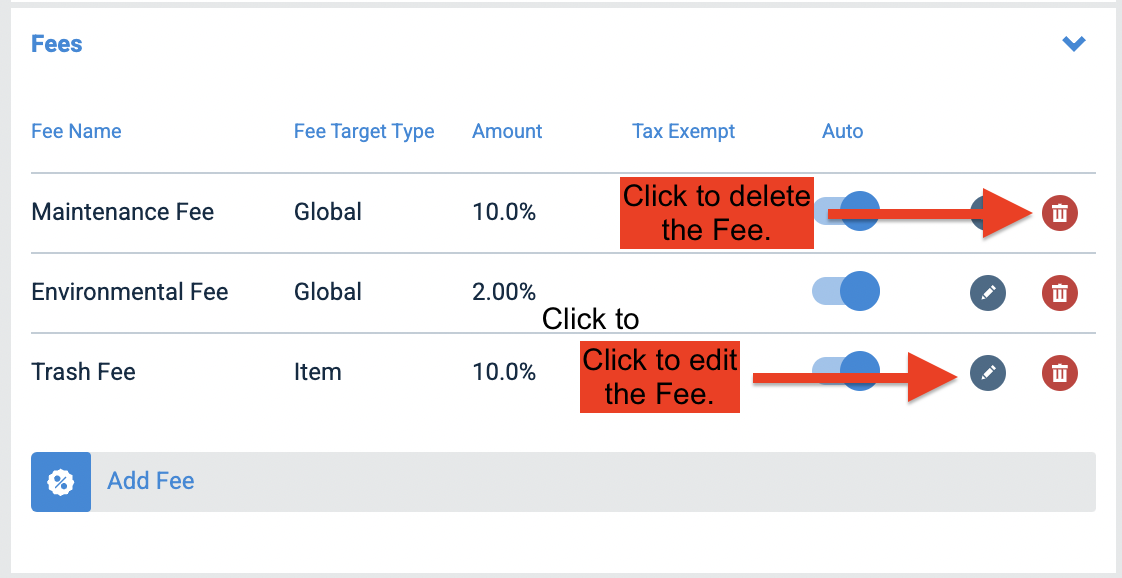1122x578 pixels.
Task: Click Global target type for Environmental Fee
Action: 328,292
